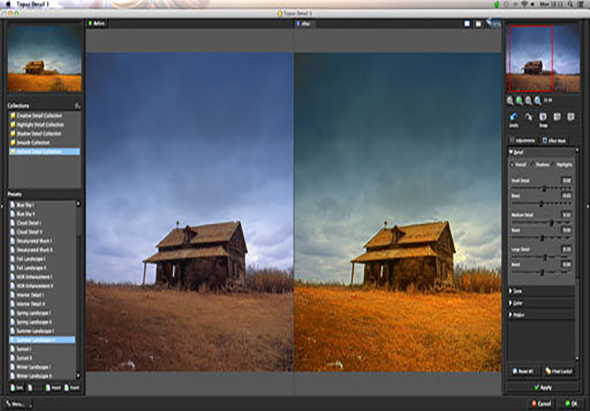Expand the Color section
This screenshot has height=411, width=590.
pos(511,303)
